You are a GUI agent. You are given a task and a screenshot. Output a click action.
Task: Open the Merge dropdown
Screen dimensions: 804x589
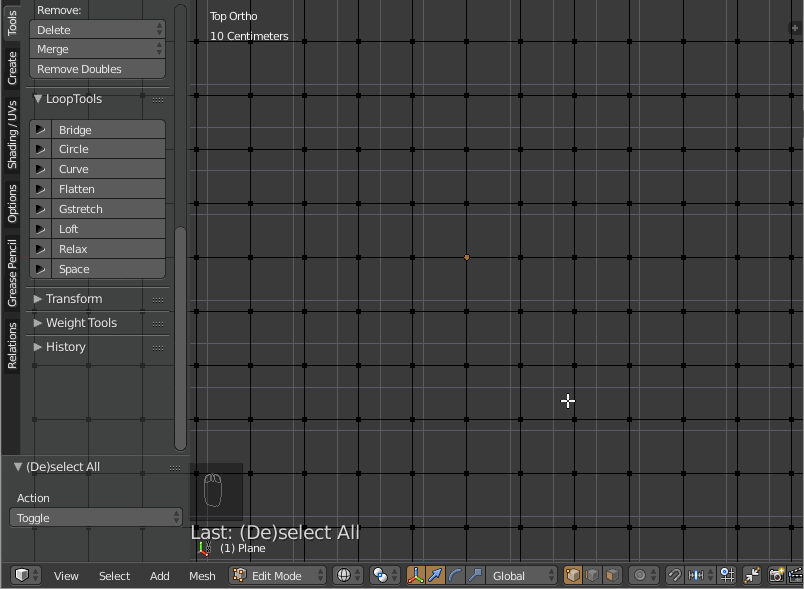point(97,49)
